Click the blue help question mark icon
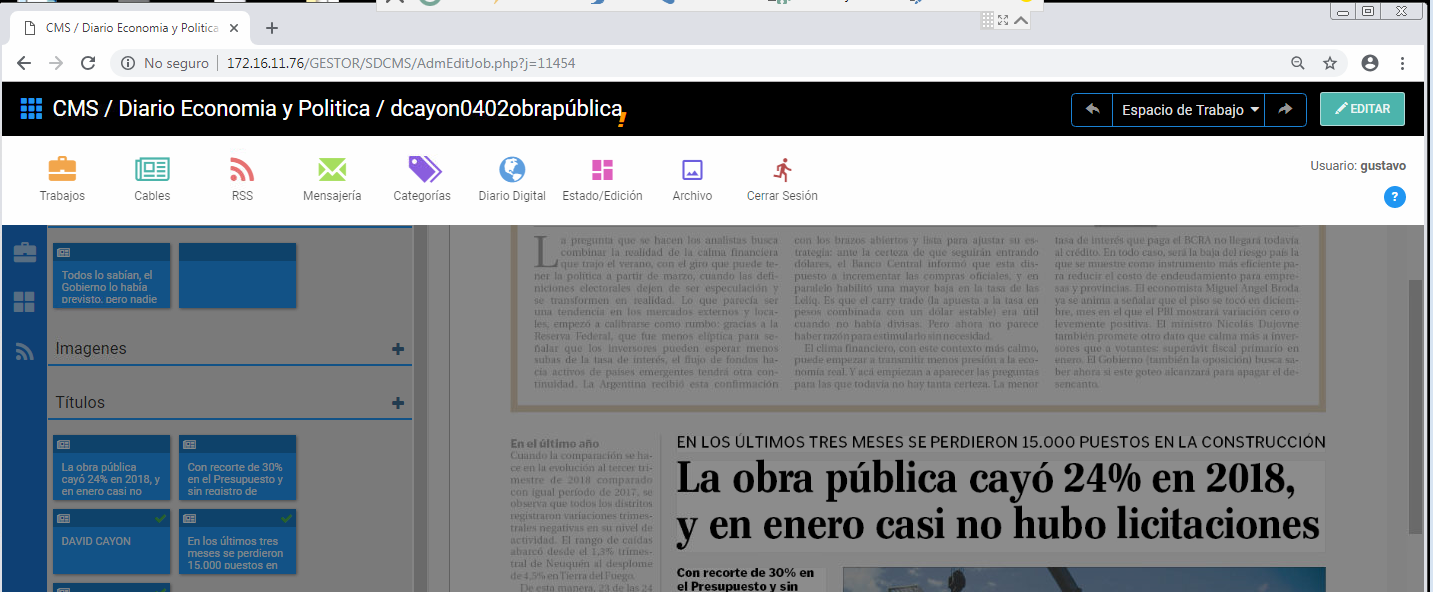1433x592 pixels. [1395, 197]
